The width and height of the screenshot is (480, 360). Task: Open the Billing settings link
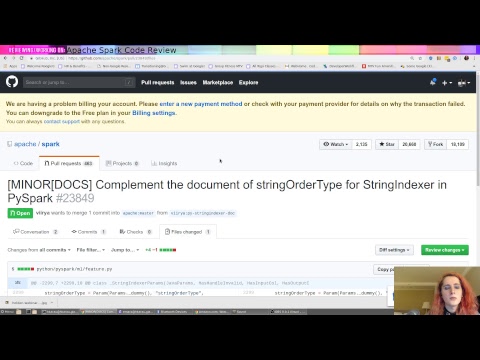pyautogui.click(x=154, y=113)
